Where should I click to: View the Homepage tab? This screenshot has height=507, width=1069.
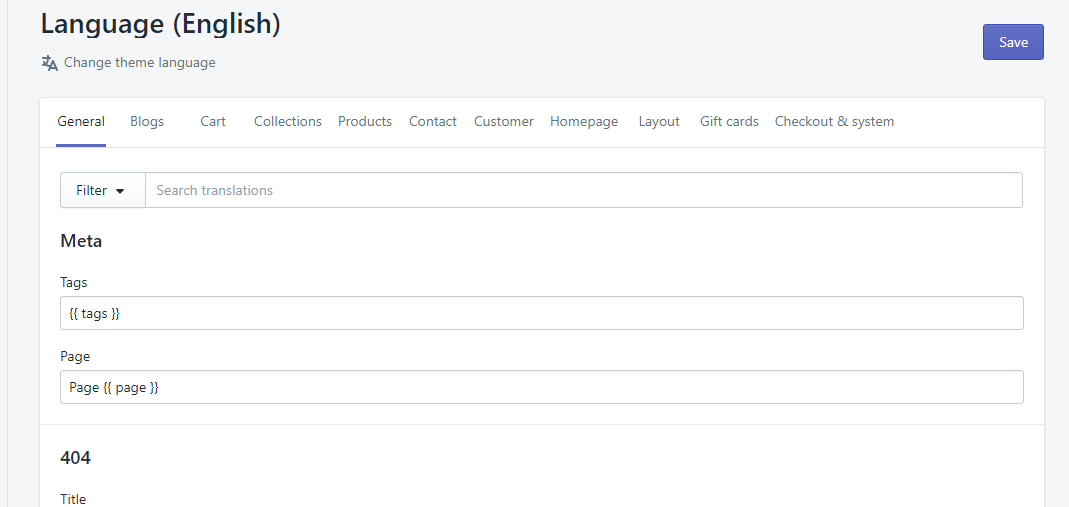584,122
